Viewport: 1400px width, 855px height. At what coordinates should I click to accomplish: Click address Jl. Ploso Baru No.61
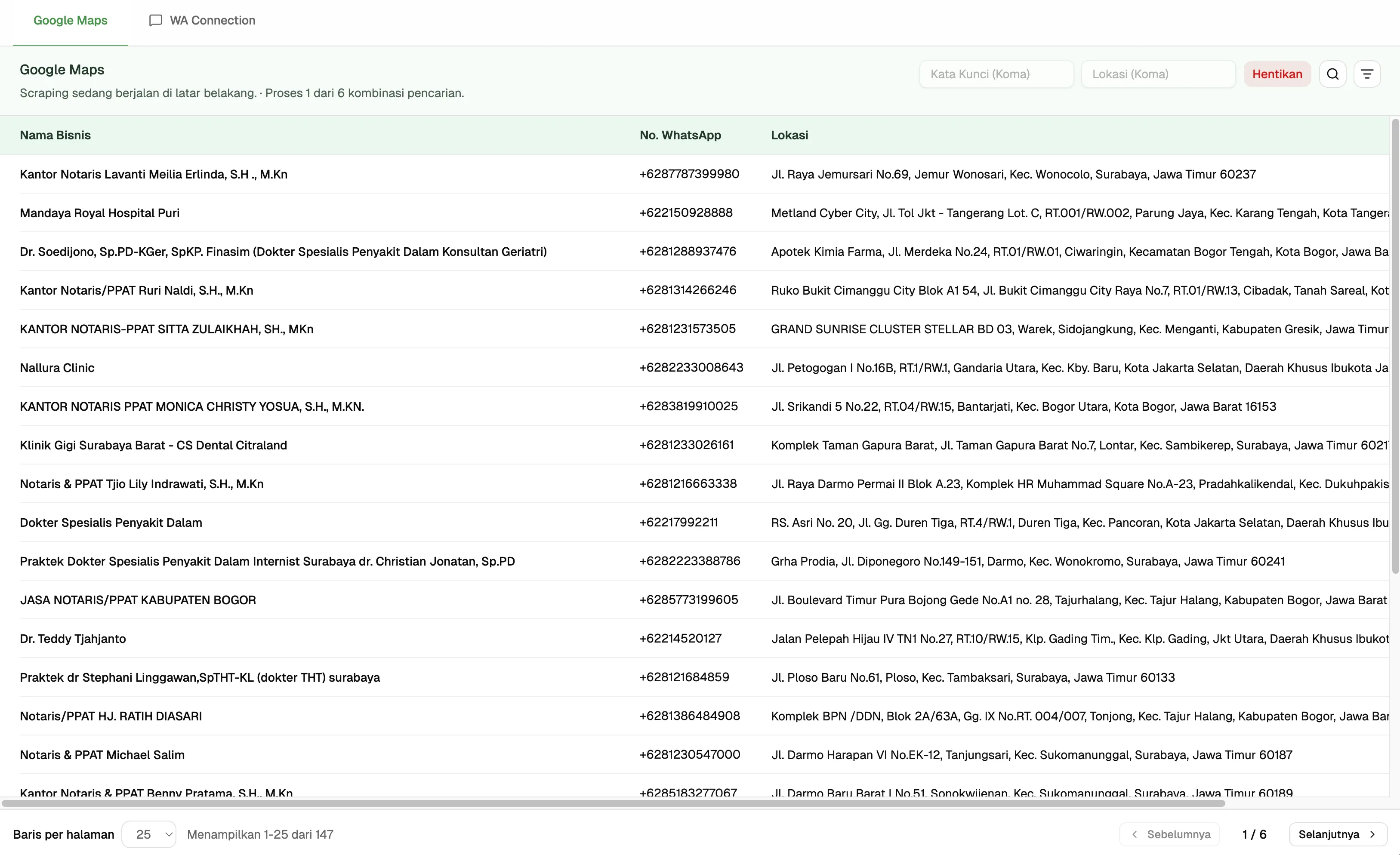point(973,678)
